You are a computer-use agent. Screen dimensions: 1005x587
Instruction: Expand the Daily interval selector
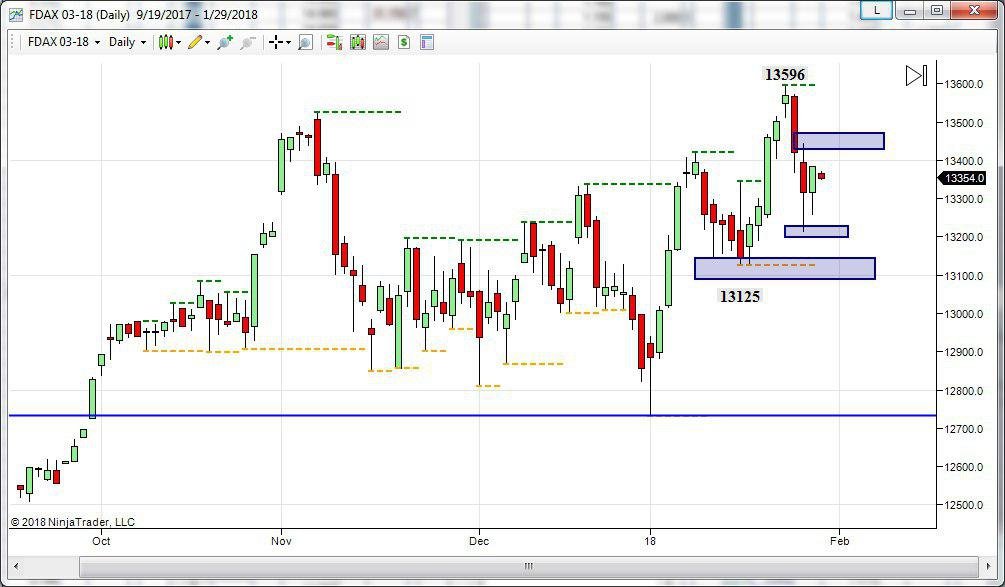128,42
